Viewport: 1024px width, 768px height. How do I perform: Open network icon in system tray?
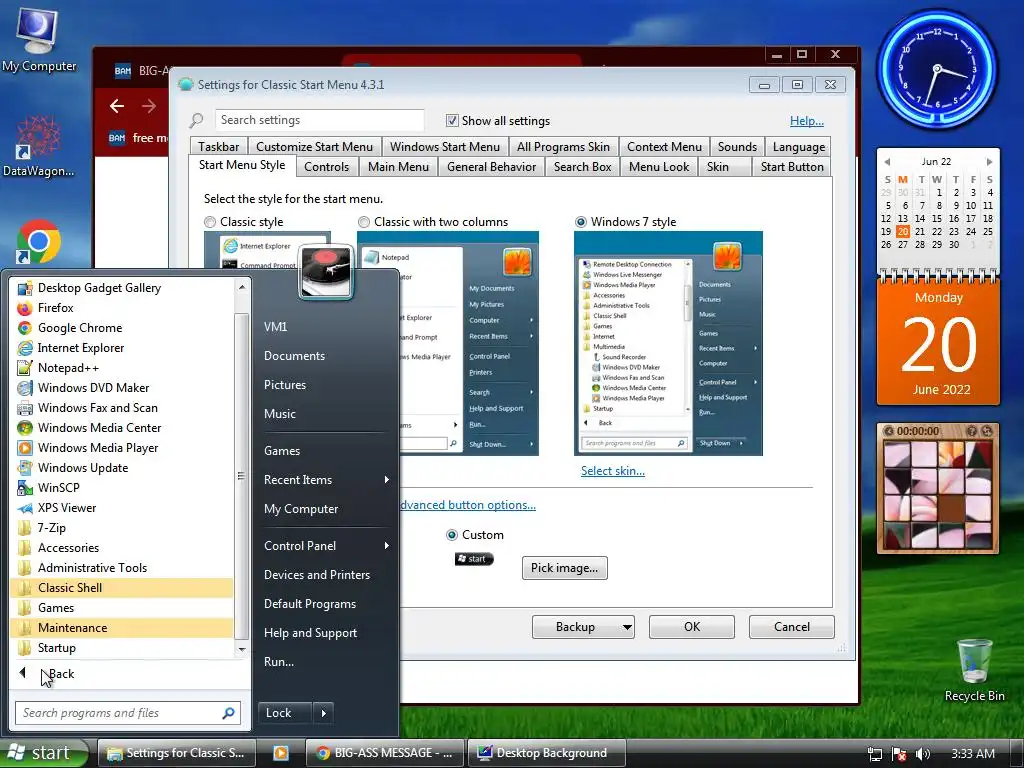click(875, 754)
